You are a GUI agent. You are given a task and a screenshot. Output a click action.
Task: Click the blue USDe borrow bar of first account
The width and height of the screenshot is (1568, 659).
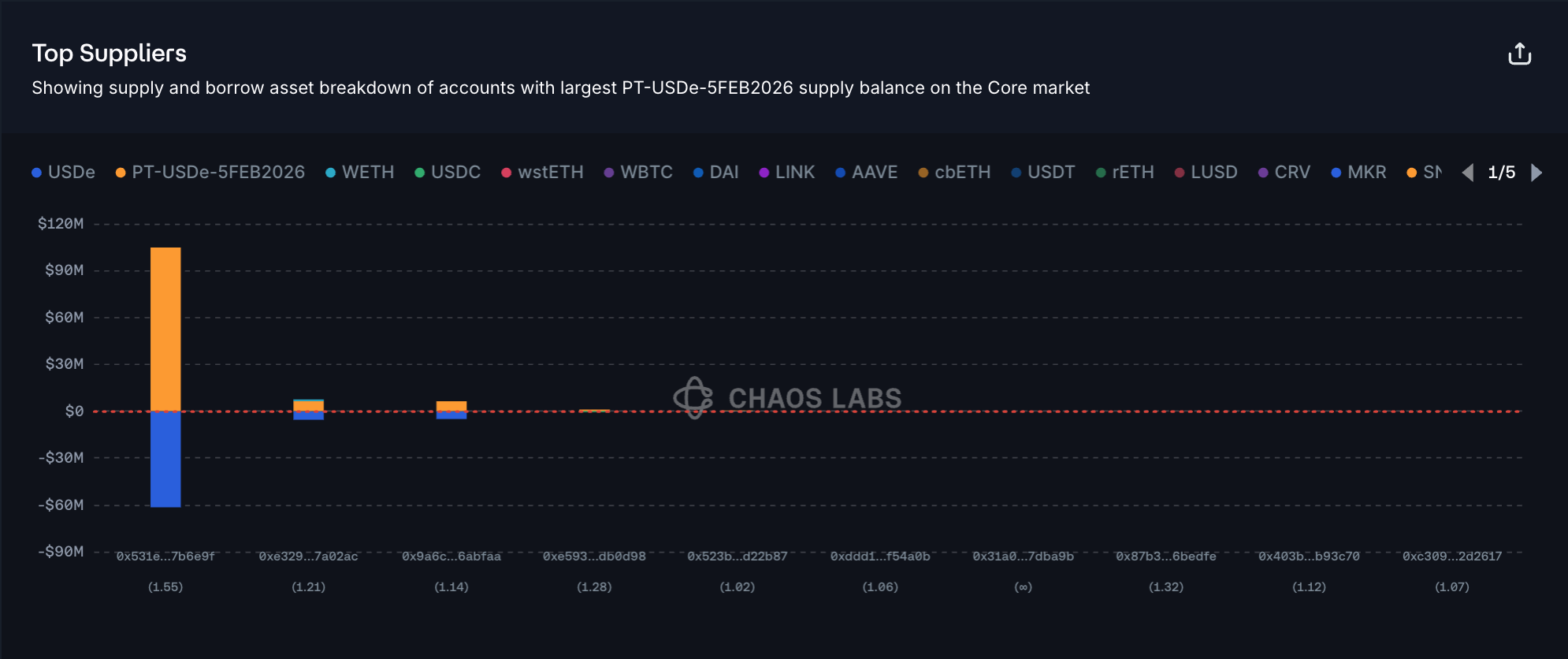(165, 459)
